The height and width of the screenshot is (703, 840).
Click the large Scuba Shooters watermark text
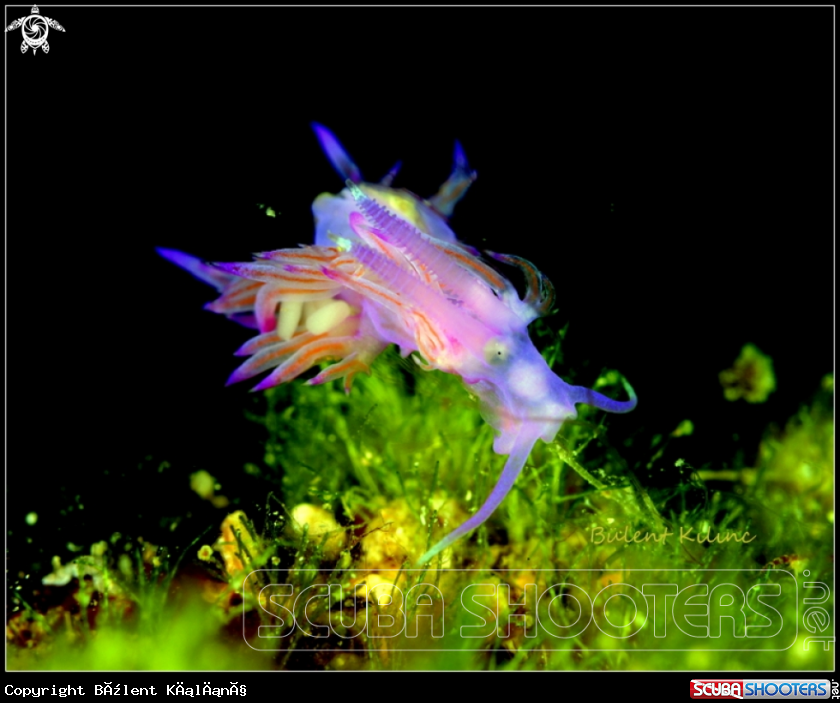point(520,610)
